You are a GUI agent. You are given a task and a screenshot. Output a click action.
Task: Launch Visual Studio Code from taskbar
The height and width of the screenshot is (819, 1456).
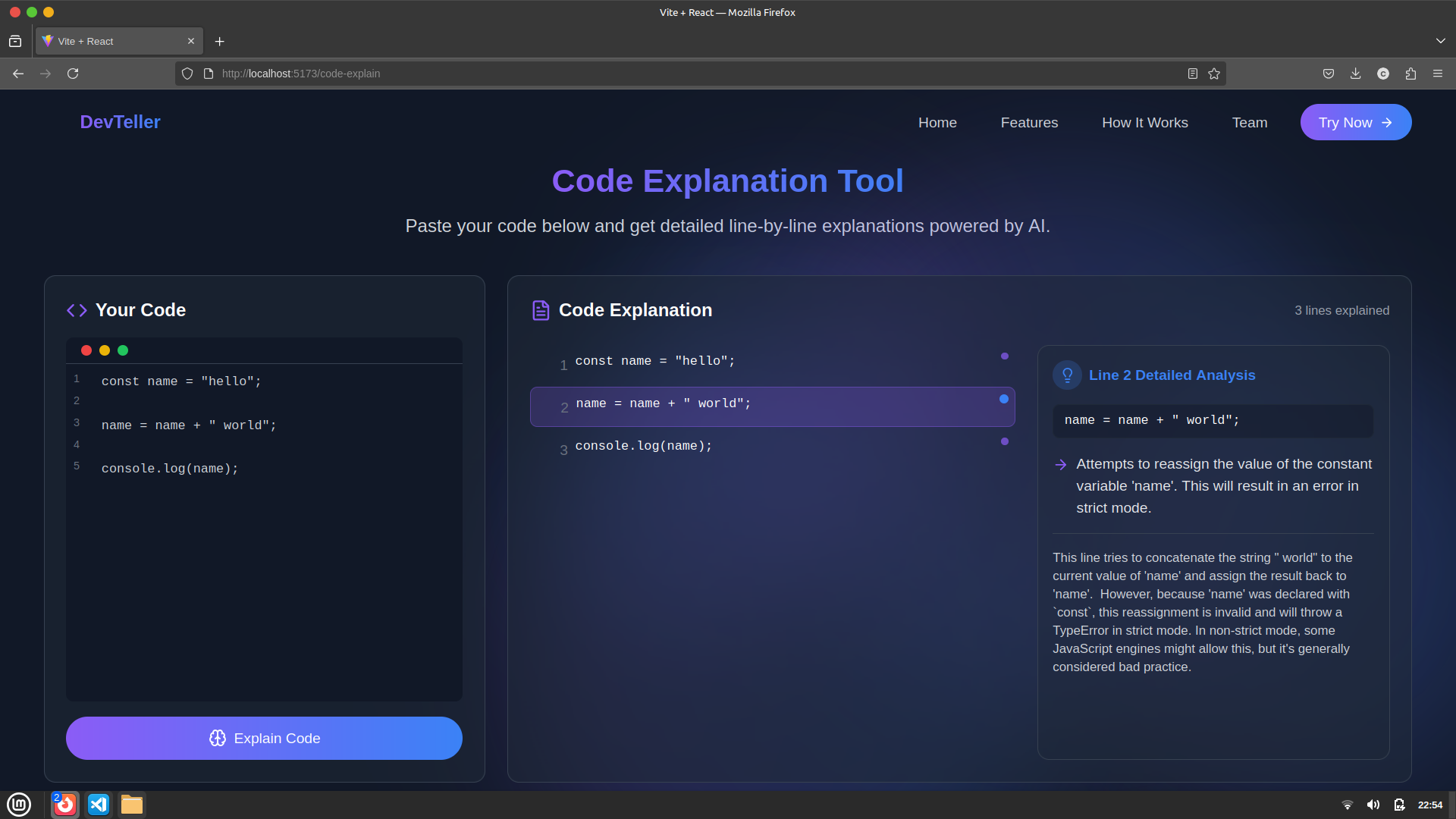click(99, 805)
